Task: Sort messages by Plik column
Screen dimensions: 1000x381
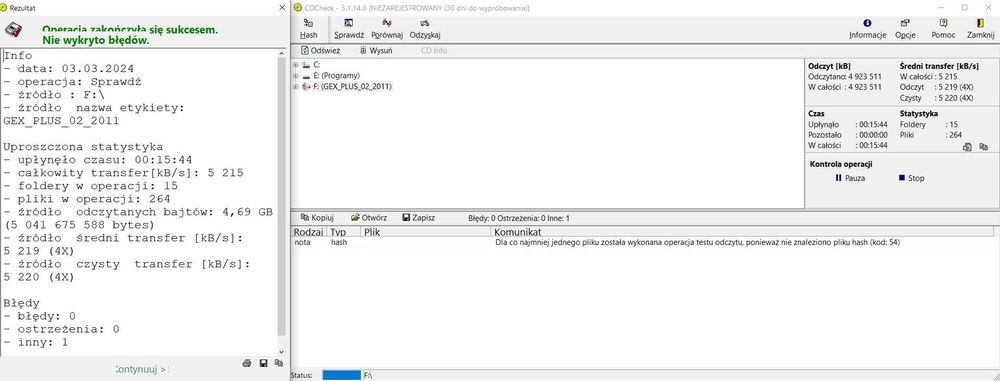Action: pyautogui.click(x=426, y=232)
